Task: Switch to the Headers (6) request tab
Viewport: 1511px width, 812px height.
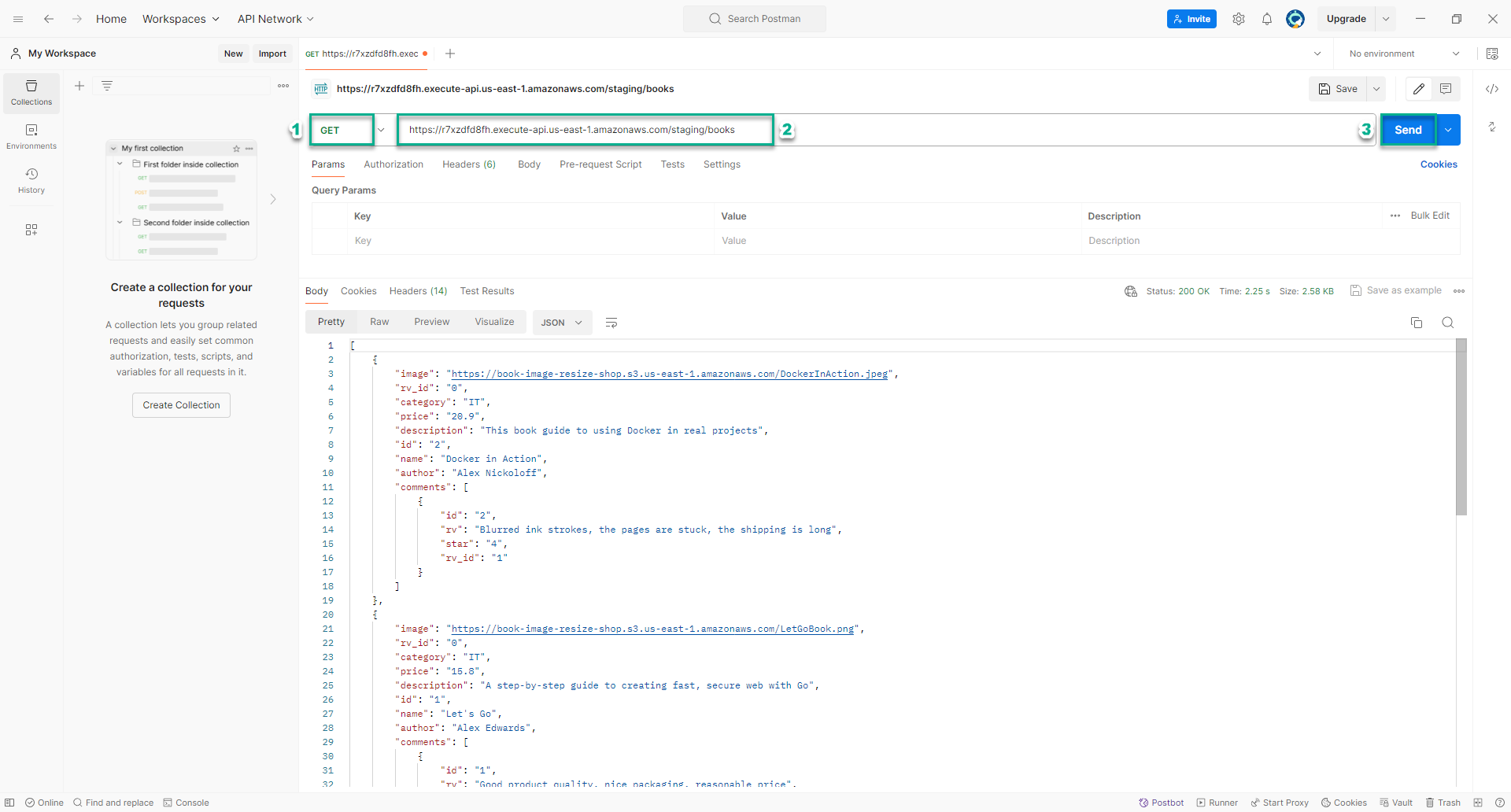Action: [x=469, y=164]
